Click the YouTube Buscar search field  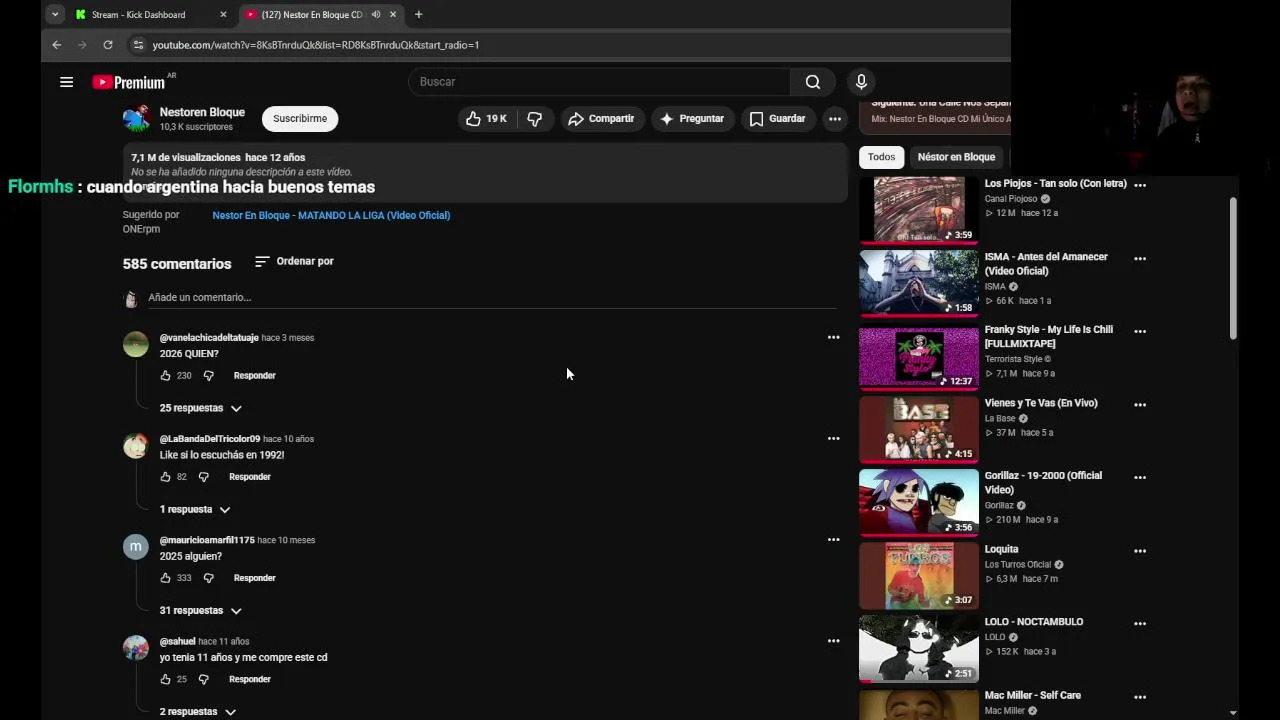pyautogui.click(x=599, y=82)
